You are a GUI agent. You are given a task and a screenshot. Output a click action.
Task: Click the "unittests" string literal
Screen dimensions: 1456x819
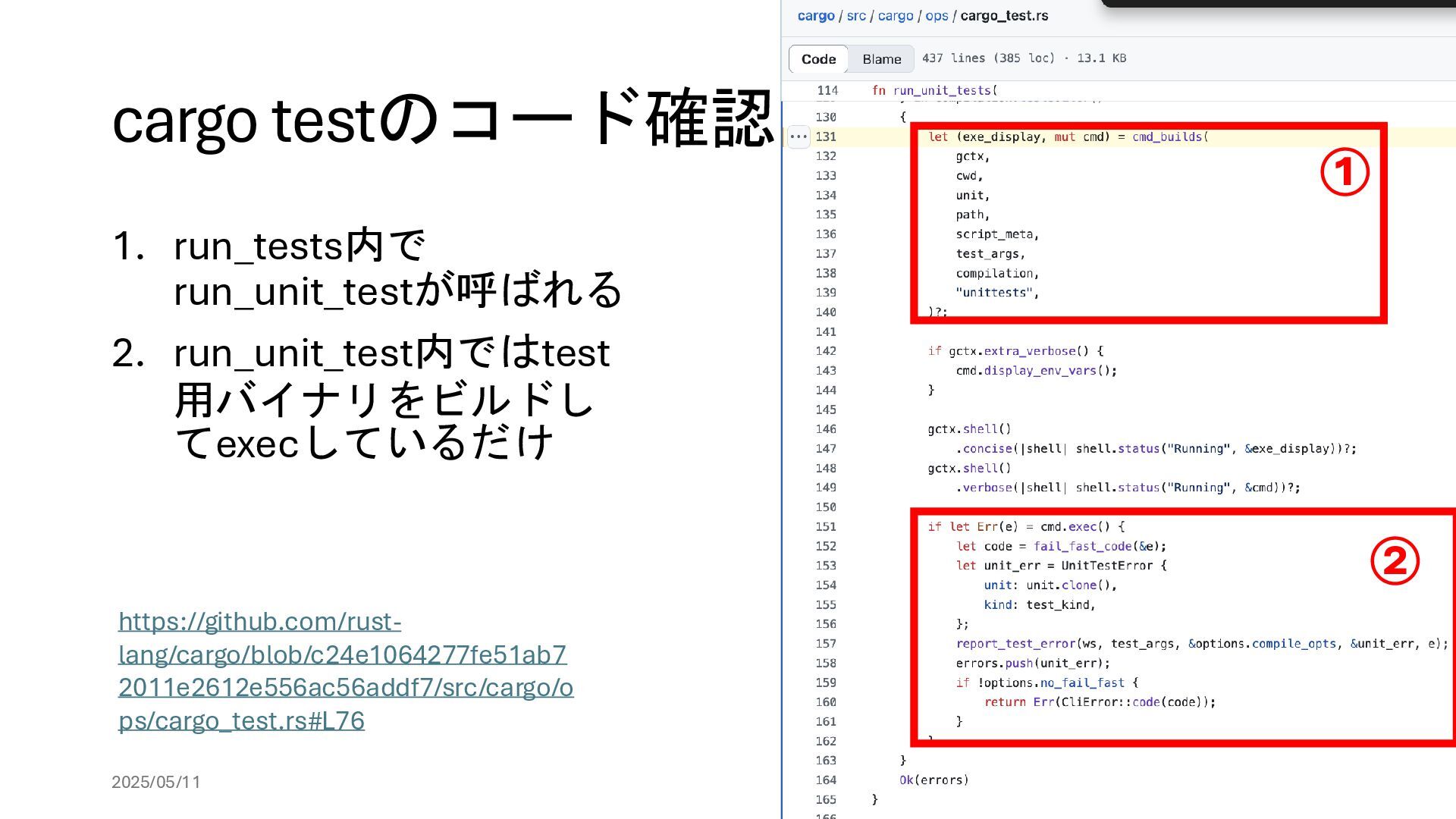(x=993, y=293)
